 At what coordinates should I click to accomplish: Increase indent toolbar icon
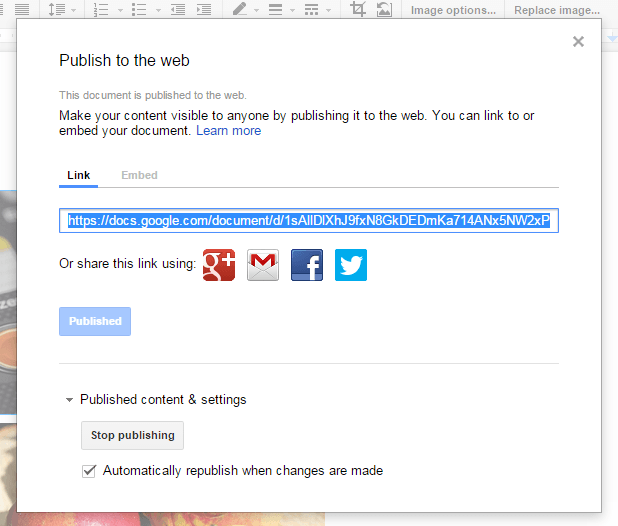pyautogui.click(x=204, y=9)
